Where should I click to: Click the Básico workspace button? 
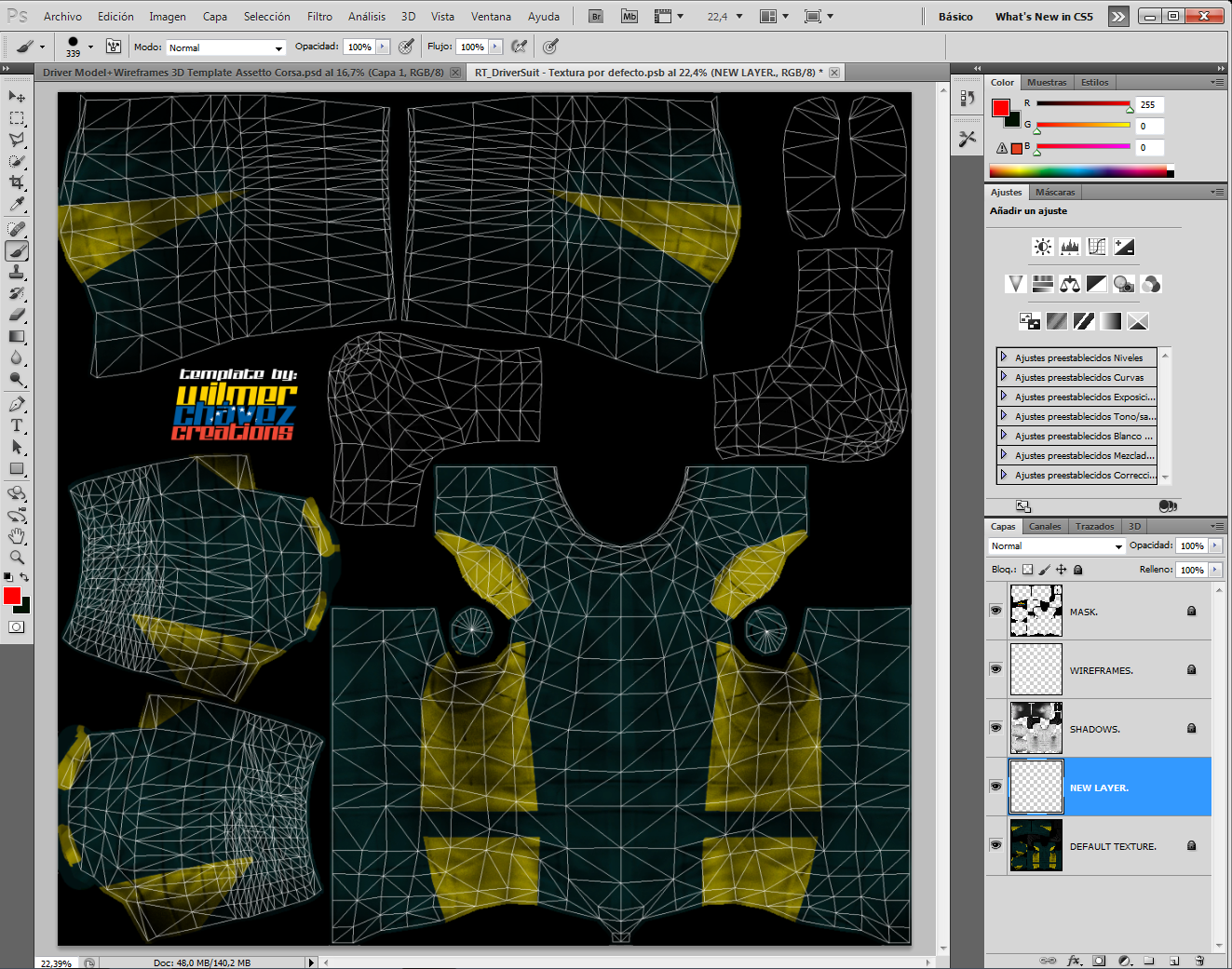click(955, 17)
